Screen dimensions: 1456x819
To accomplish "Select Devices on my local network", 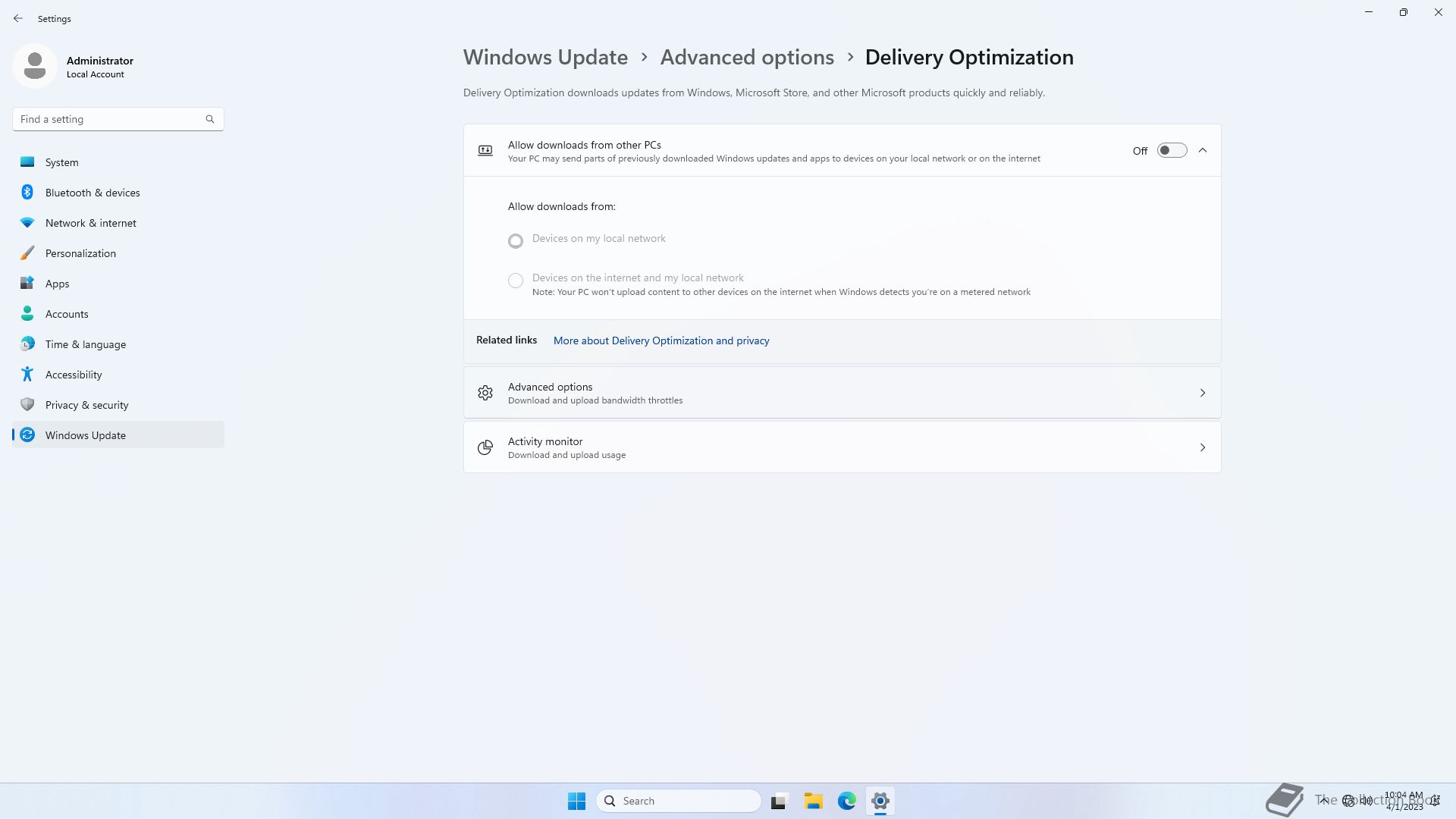I will [x=516, y=241].
